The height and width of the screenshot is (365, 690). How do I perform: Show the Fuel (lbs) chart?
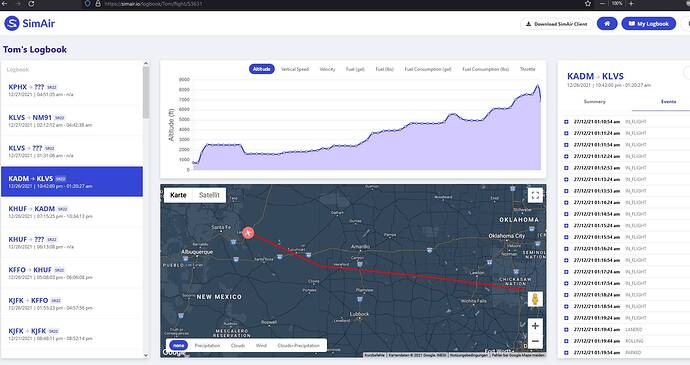tap(385, 69)
